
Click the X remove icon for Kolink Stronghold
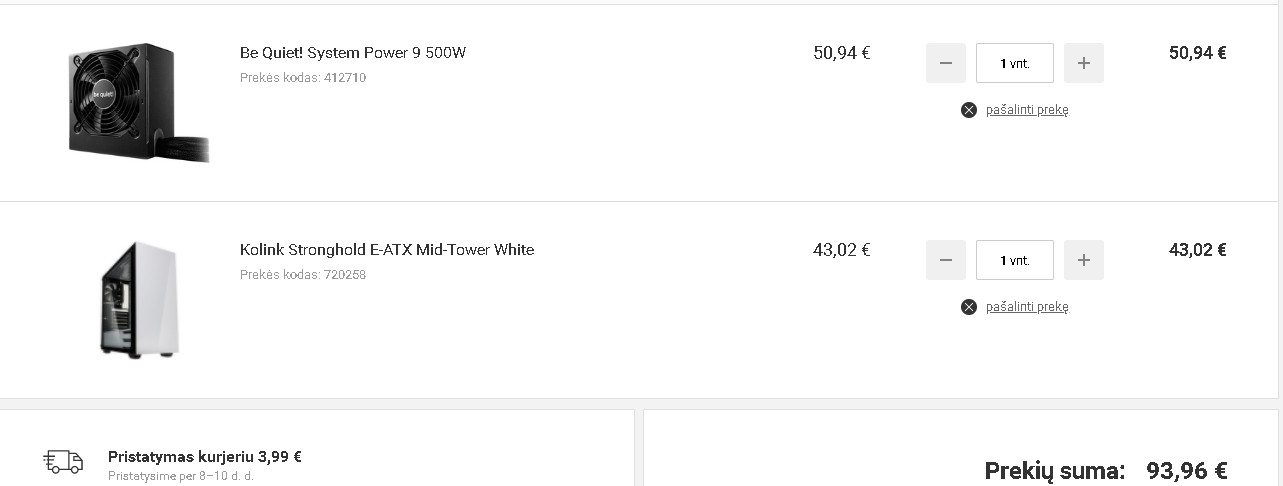click(969, 307)
